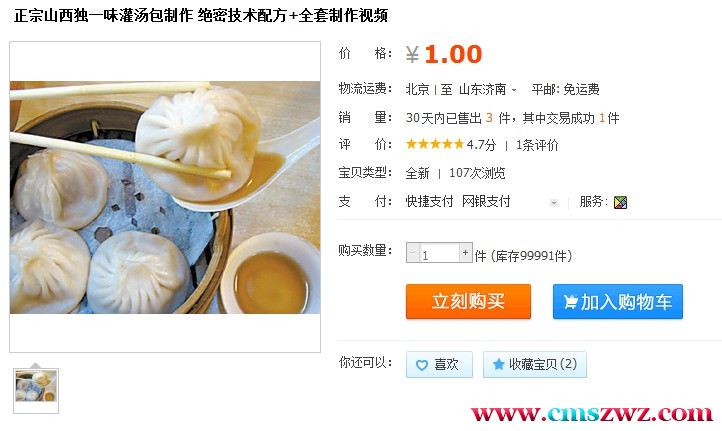The height and width of the screenshot is (431, 722).
Task: Open the 1条评价 reviews link
Action: (x=537, y=145)
